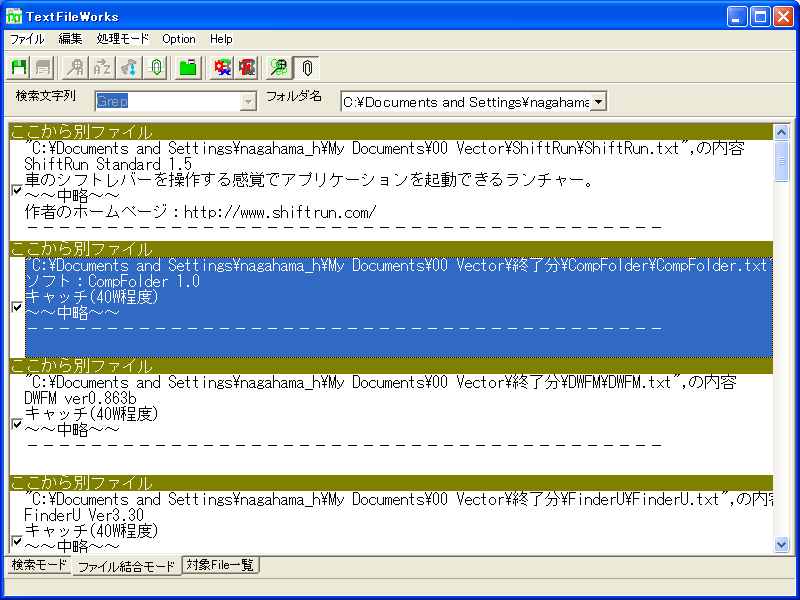
Task: Click the TextFileWorks title bar app icon
Action: pos(14,16)
